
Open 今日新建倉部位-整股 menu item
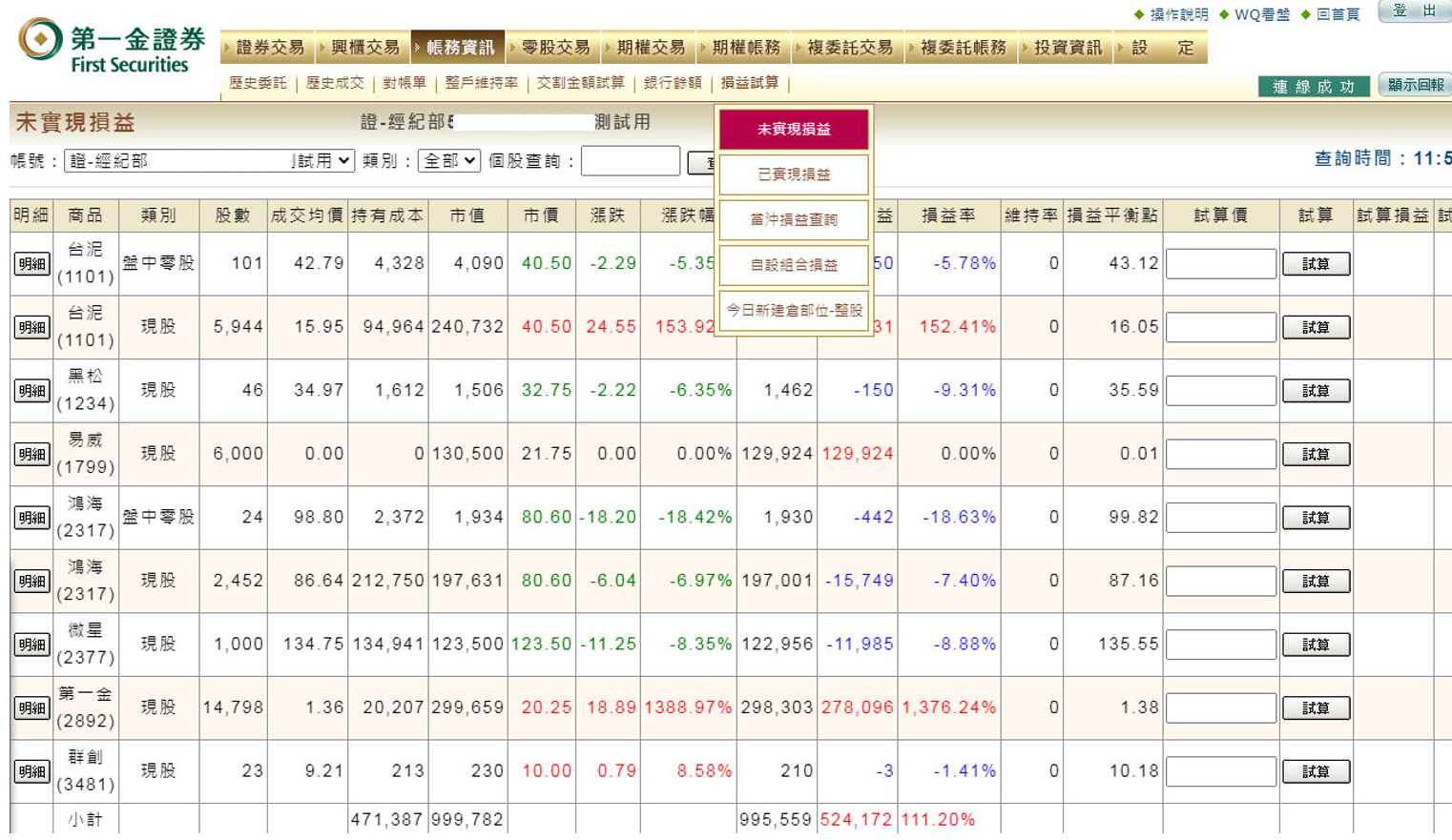(x=794, y=310)
